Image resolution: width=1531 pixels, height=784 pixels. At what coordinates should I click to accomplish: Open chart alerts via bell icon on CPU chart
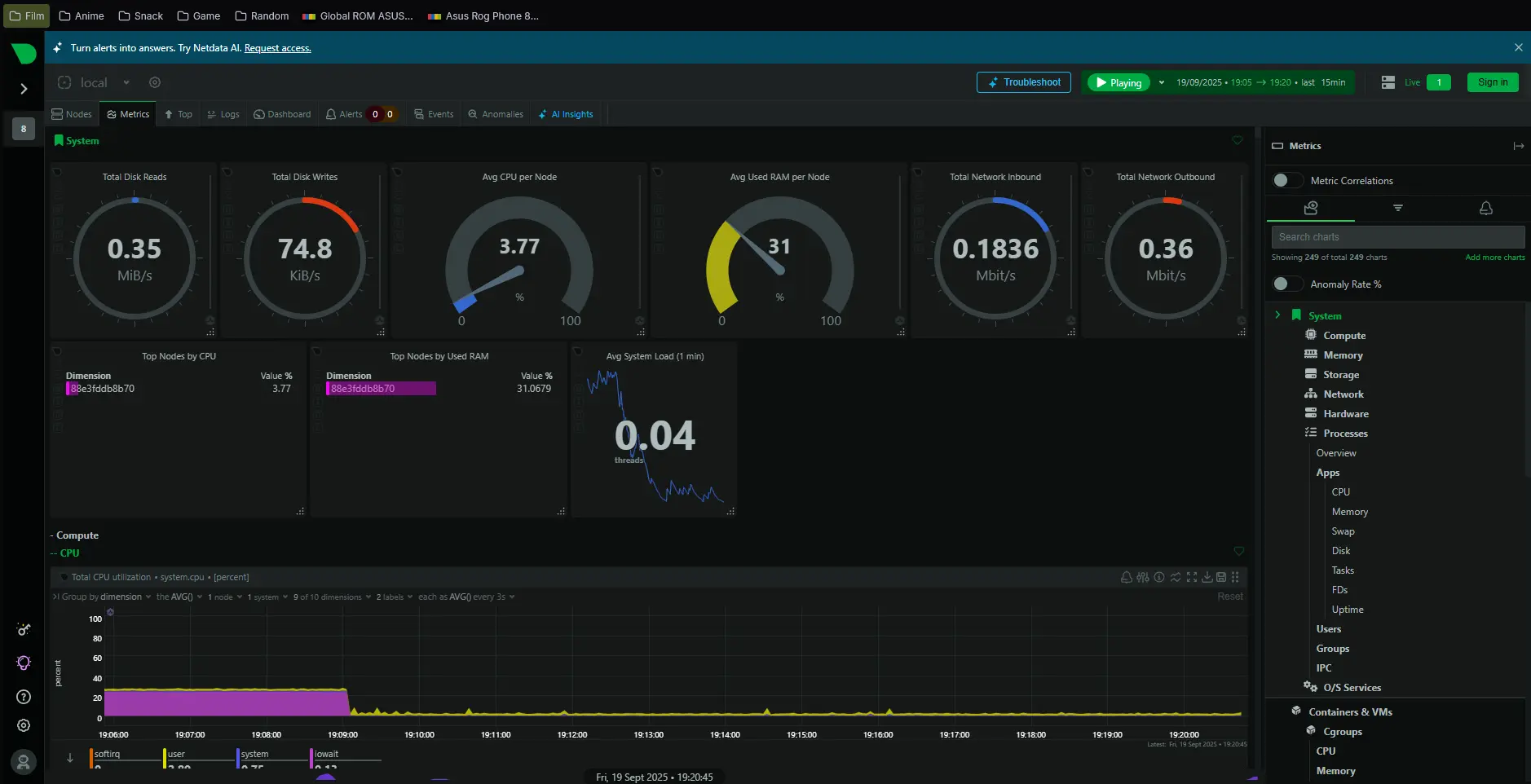click(1127, 577)
